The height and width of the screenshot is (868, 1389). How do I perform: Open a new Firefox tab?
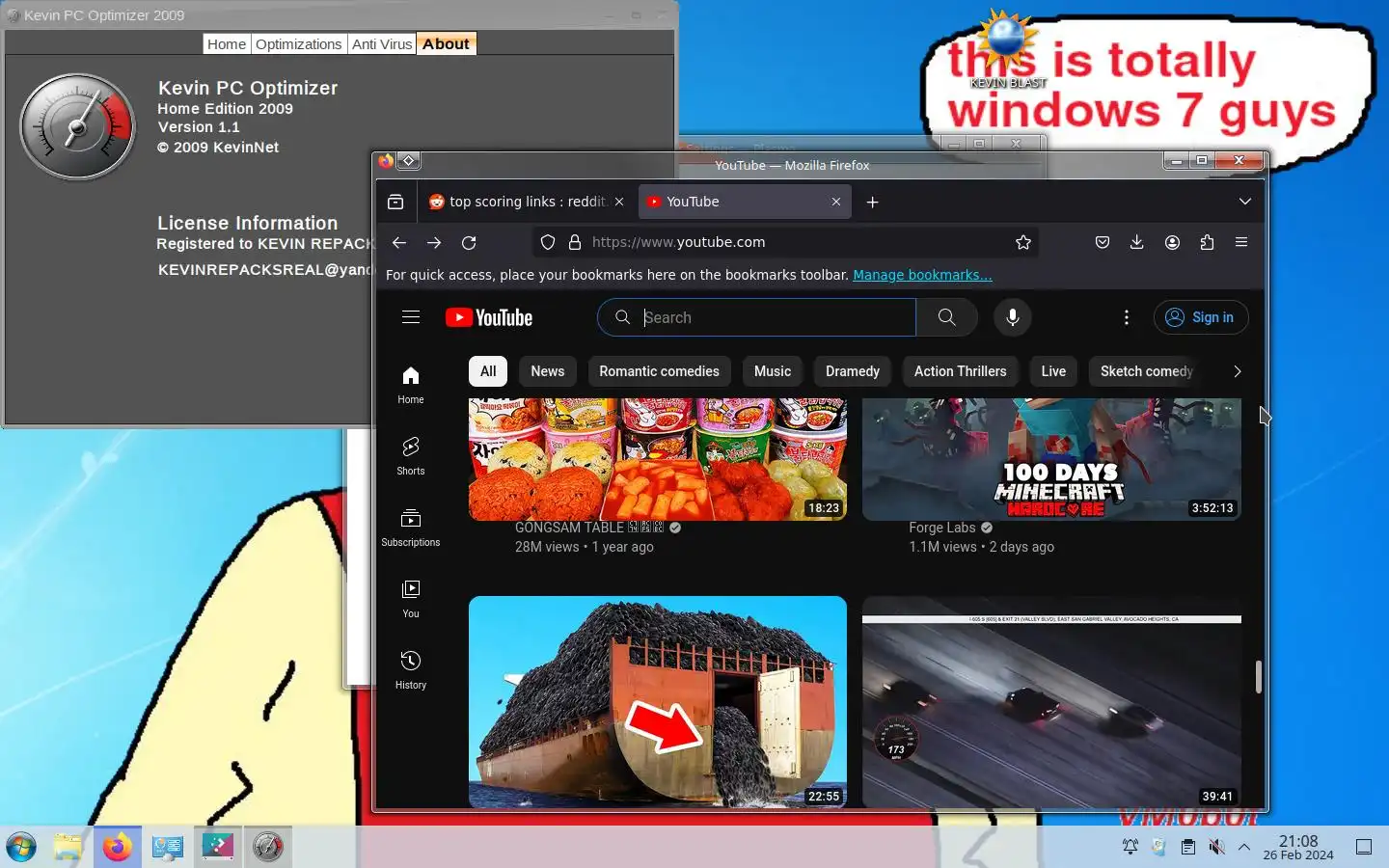pyautogui.click(x=872, y=202)
